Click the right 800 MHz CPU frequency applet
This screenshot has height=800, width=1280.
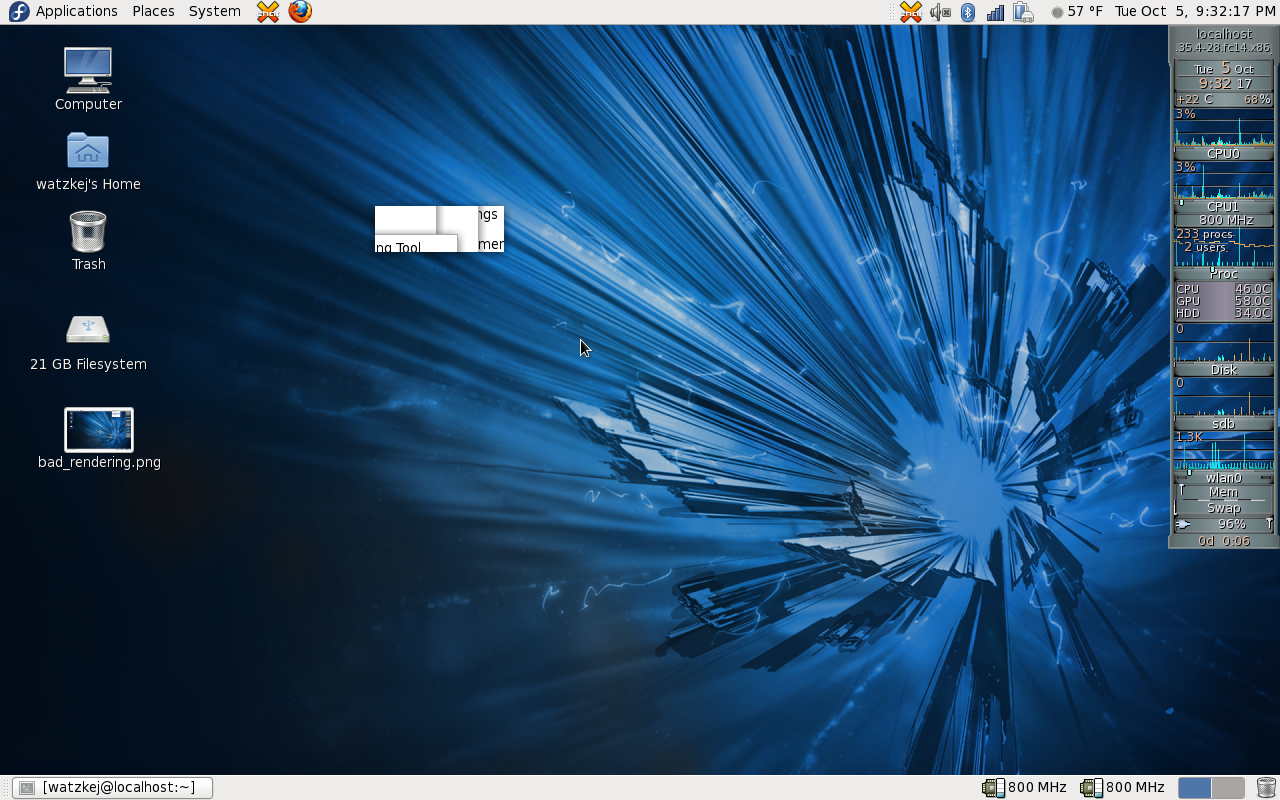coord(1122,787)
